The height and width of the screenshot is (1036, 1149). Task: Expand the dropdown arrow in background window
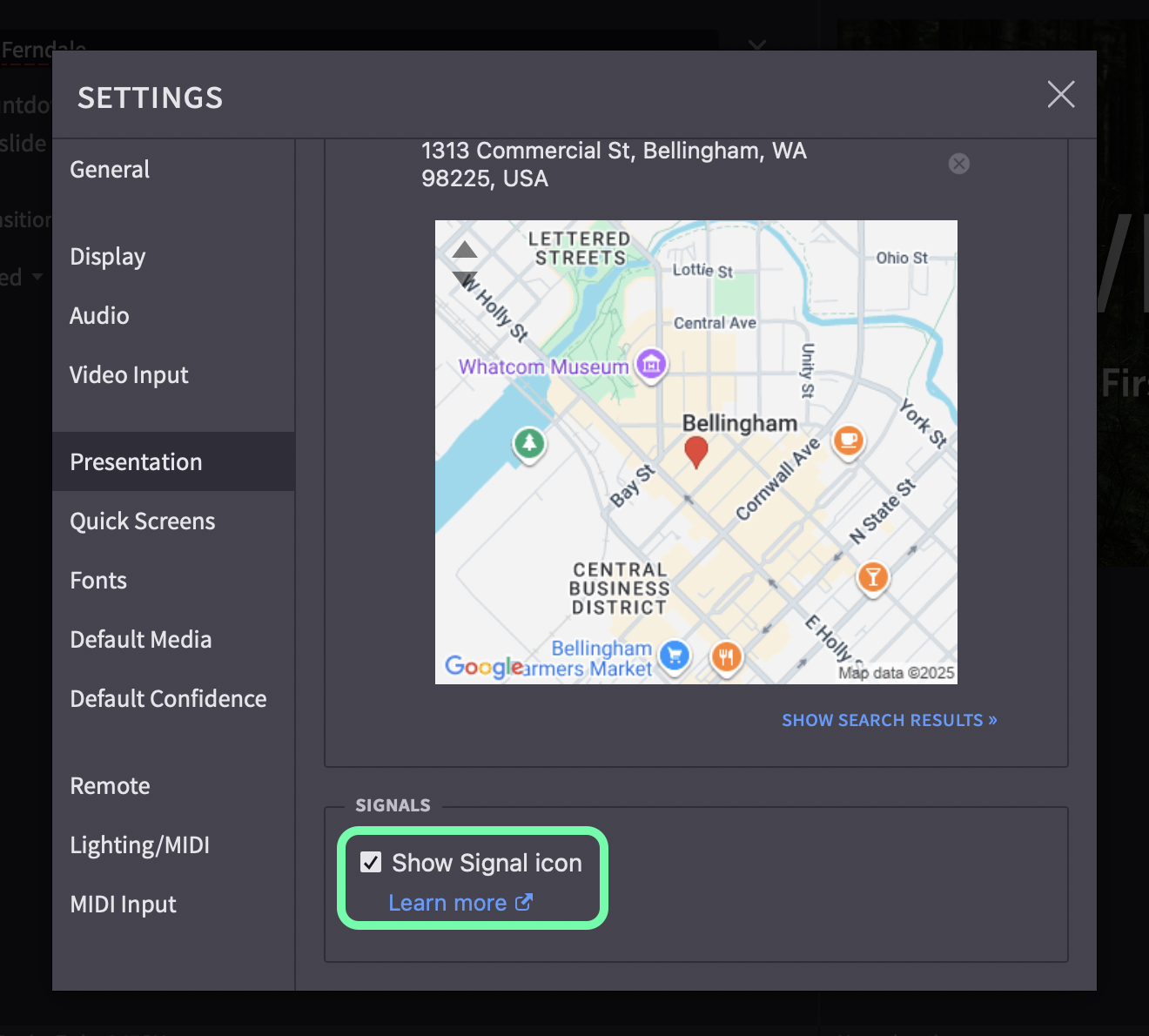click(x=757, y=44)
